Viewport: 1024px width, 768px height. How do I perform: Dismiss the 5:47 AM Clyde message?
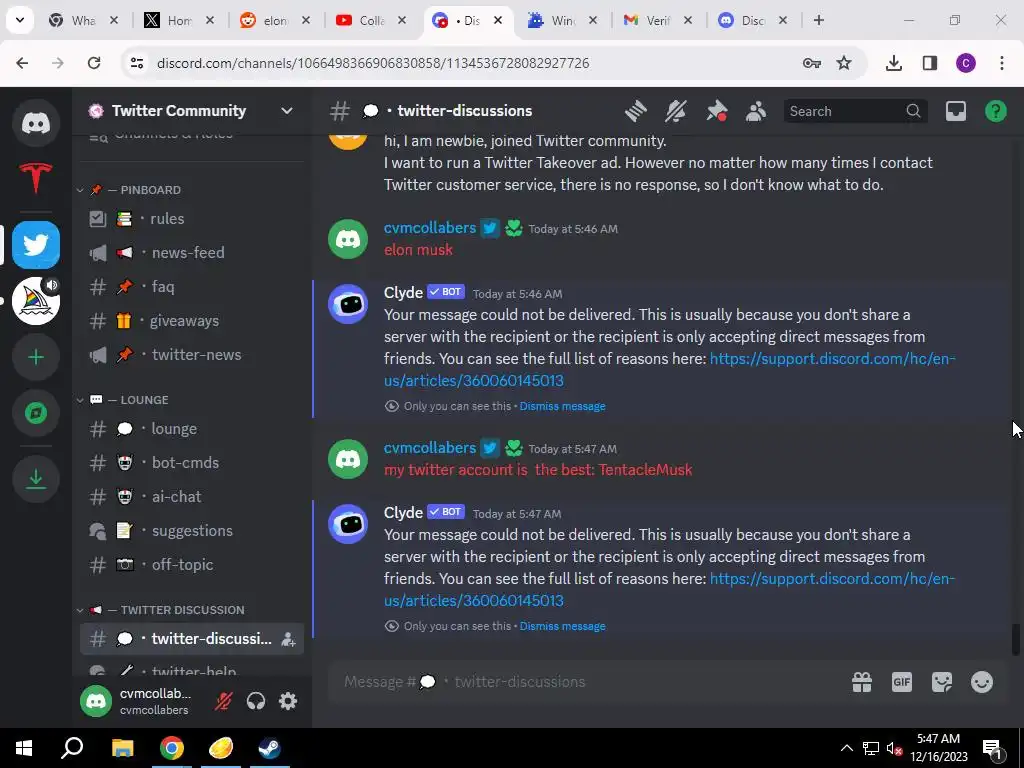(x=562, y=626)
